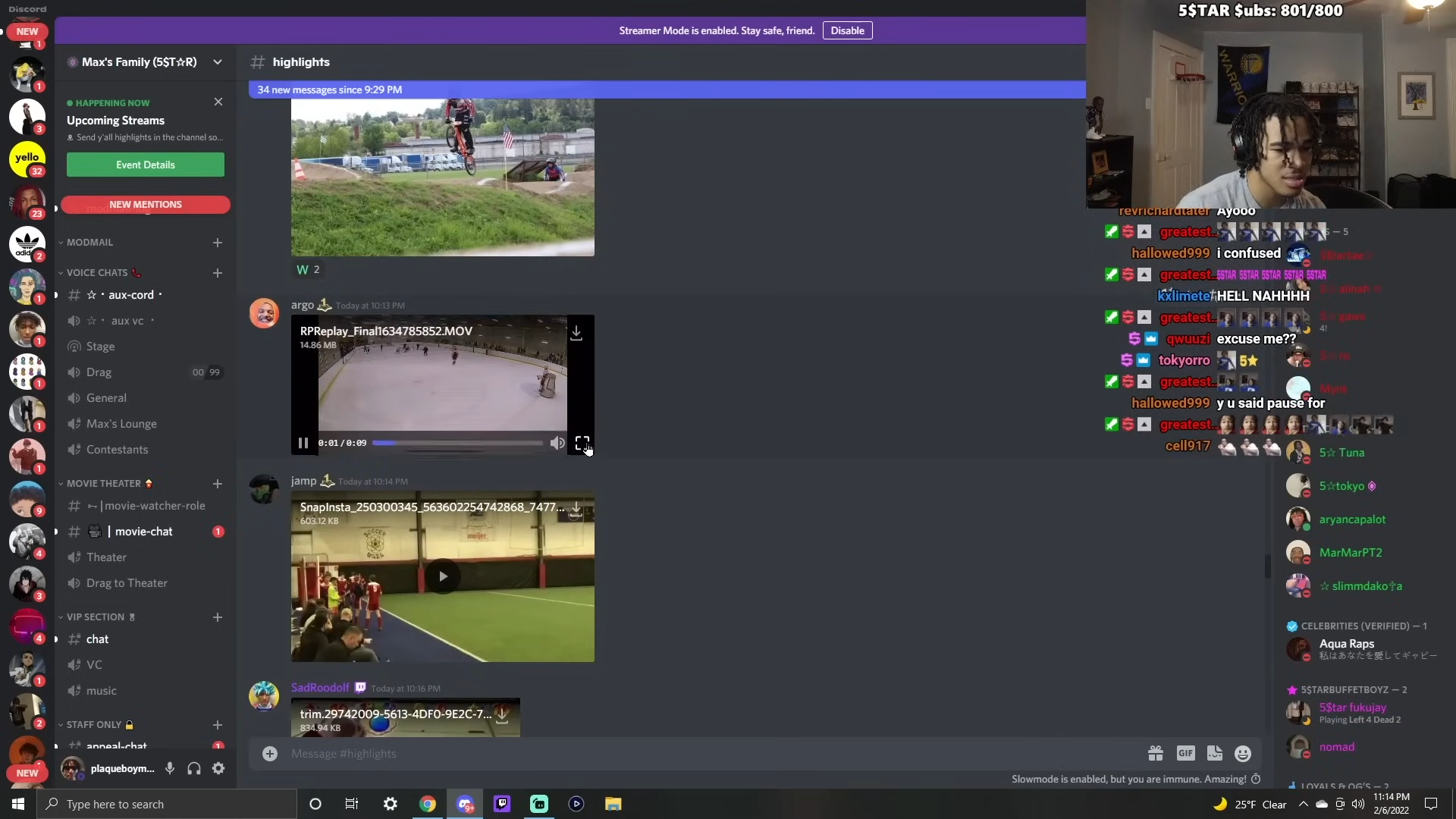Download the trim.29742009 video file

point(502,715)
